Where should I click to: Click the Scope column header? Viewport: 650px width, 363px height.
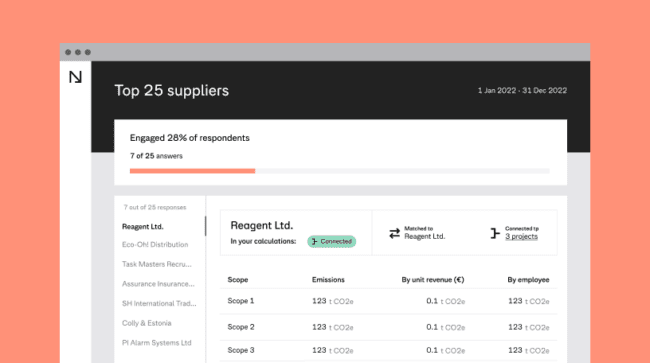238,280
